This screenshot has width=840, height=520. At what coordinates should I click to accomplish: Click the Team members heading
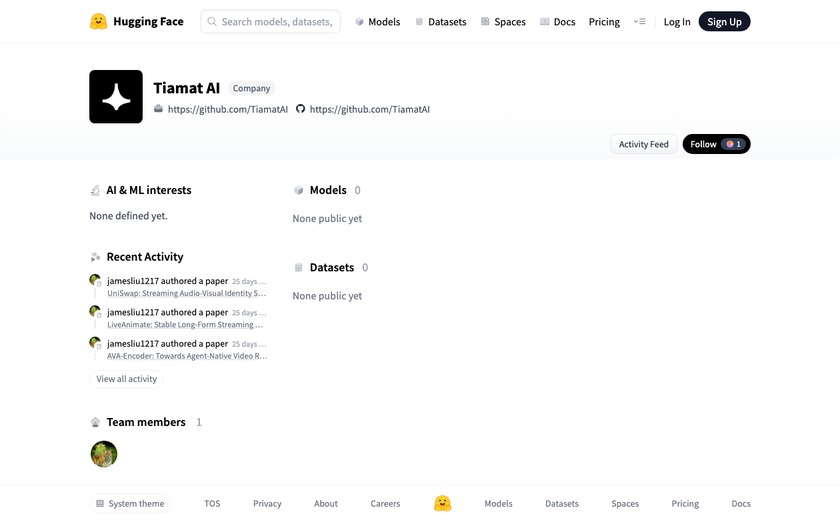click(146, 422)
